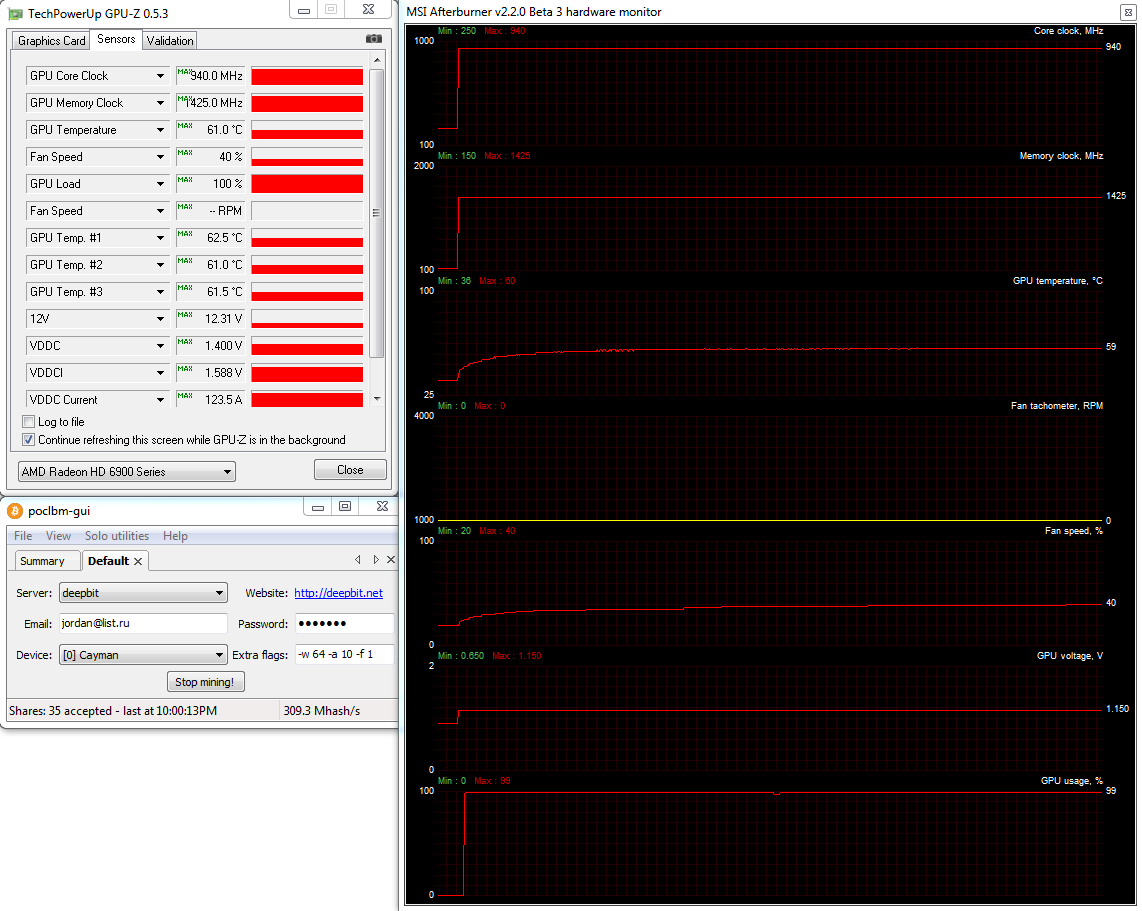Image resolution: width=1142 pixels, height=911 pixels.
Task: Uncheck Continue refreshing in background option
Action: (29, 440)
